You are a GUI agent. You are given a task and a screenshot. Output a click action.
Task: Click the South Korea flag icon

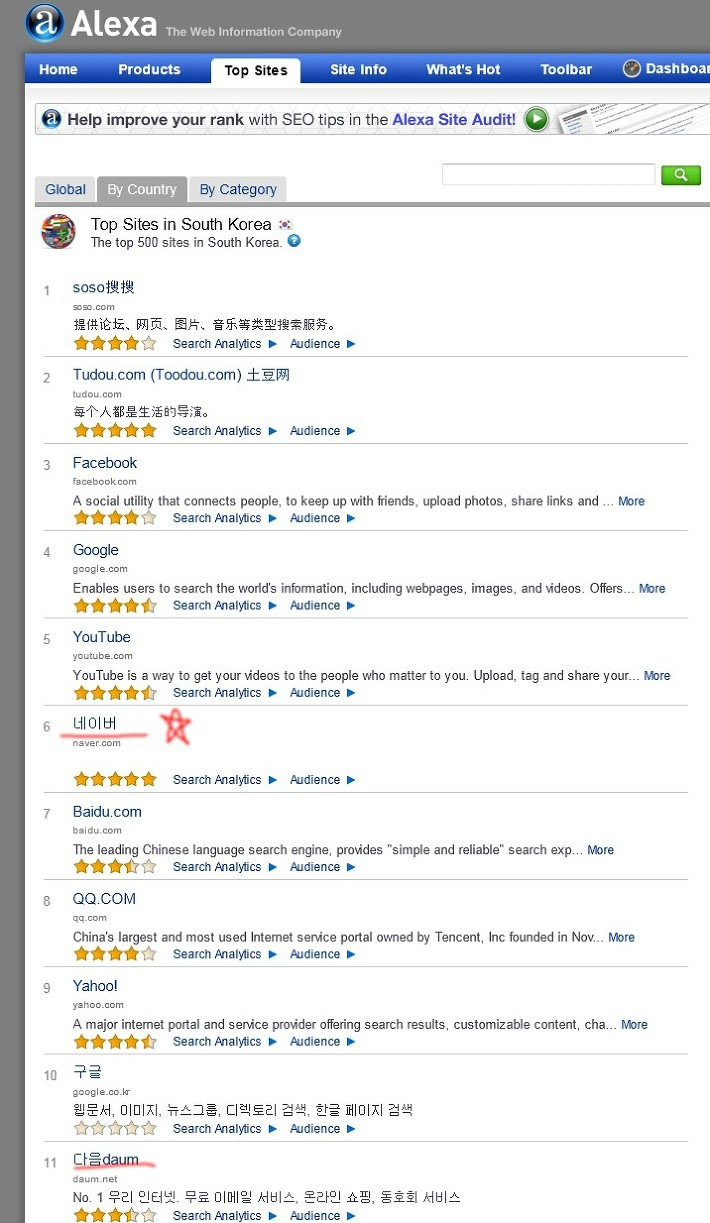(x=285, y=224)
